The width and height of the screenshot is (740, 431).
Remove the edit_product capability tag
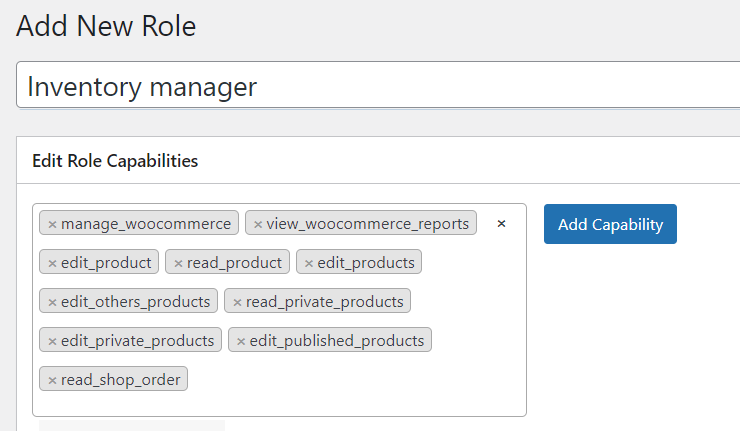tap(52, 263)
